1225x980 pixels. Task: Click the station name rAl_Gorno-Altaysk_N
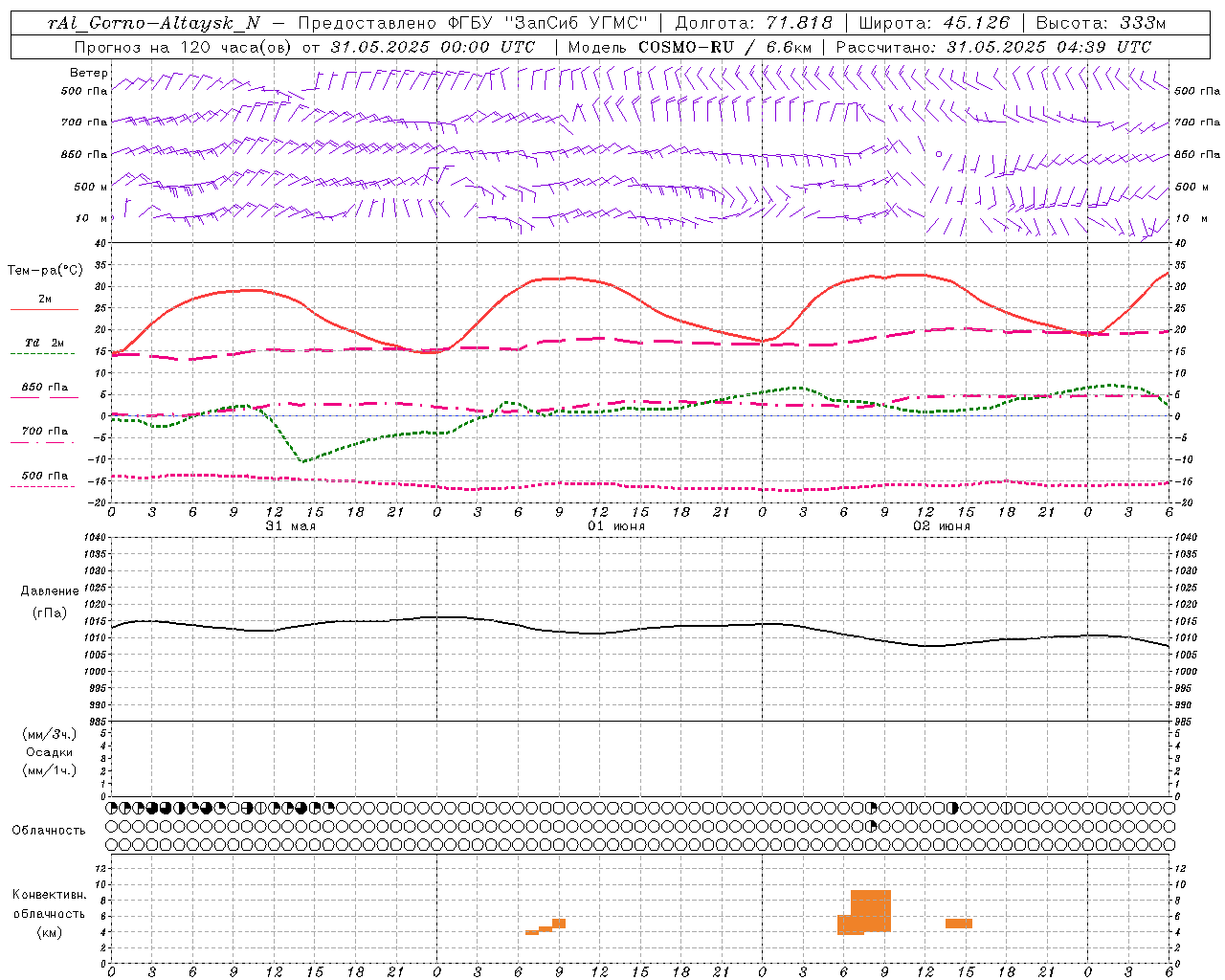(154, 23)
